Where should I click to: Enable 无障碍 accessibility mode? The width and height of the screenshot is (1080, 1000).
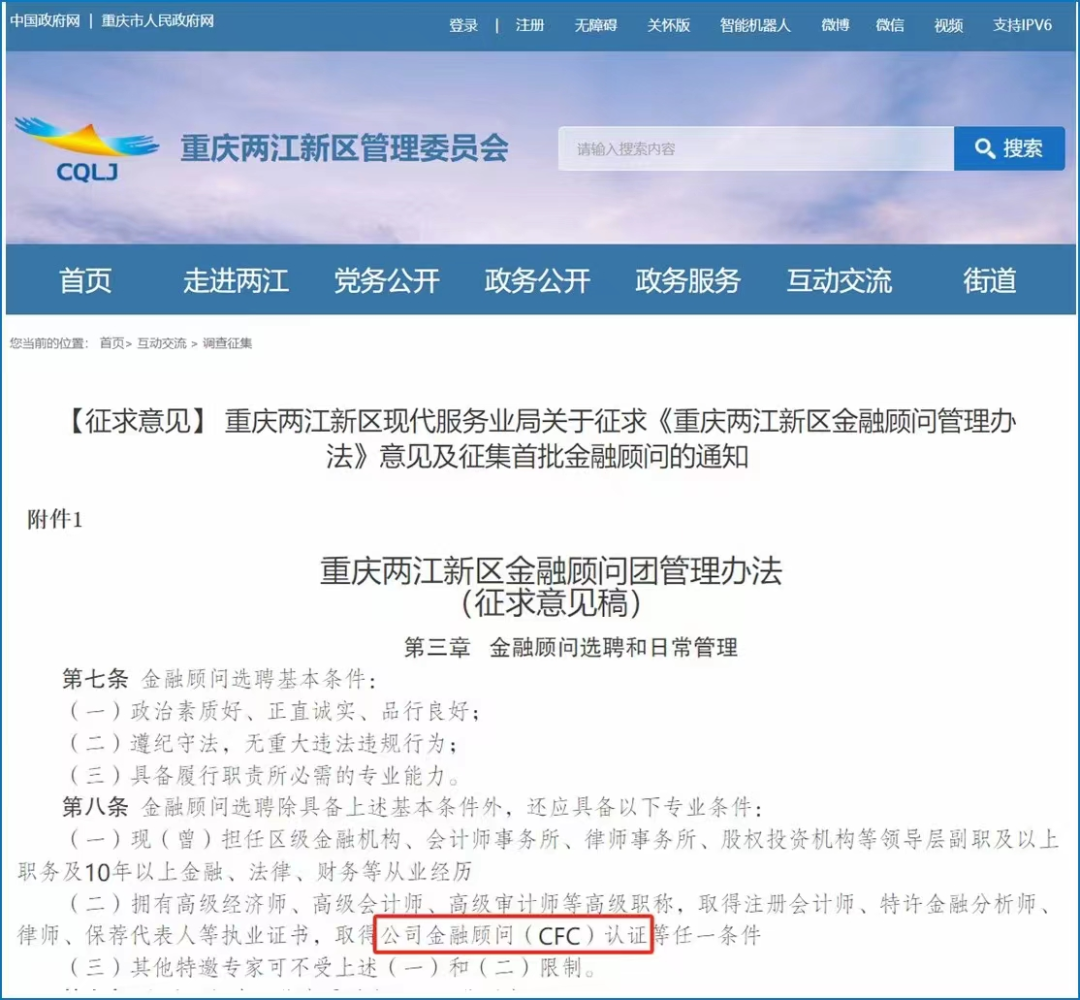[596, 25]
